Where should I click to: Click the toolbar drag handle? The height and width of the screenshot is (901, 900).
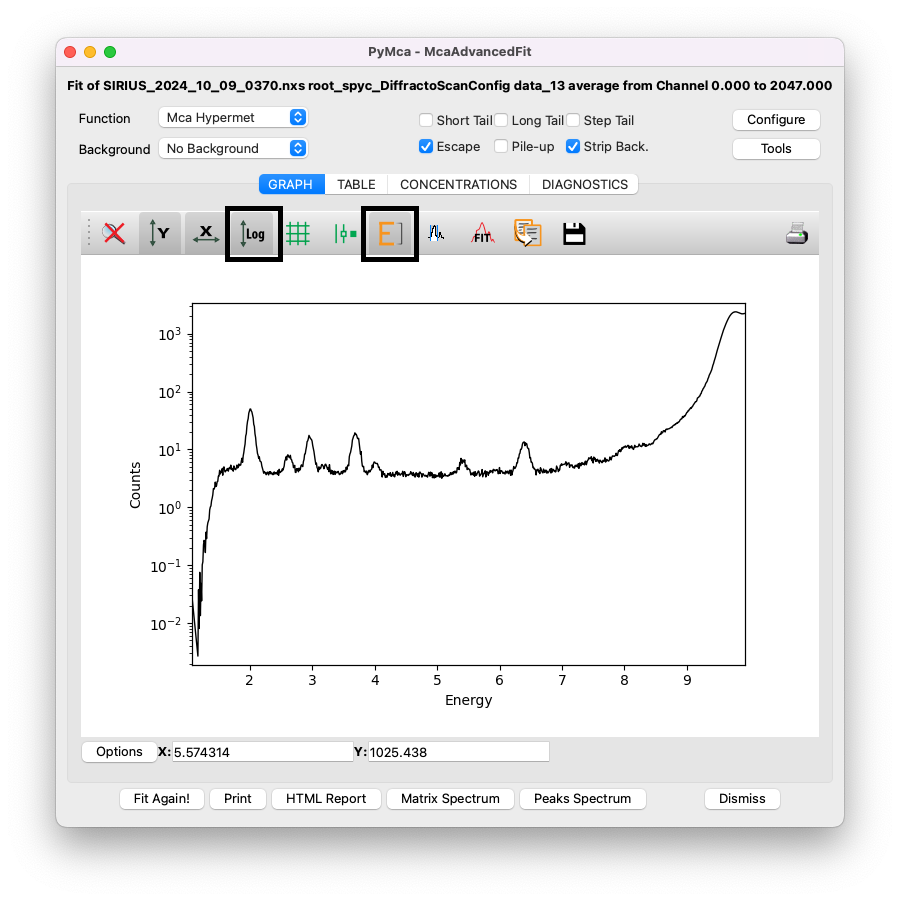(x=89, y=233)
